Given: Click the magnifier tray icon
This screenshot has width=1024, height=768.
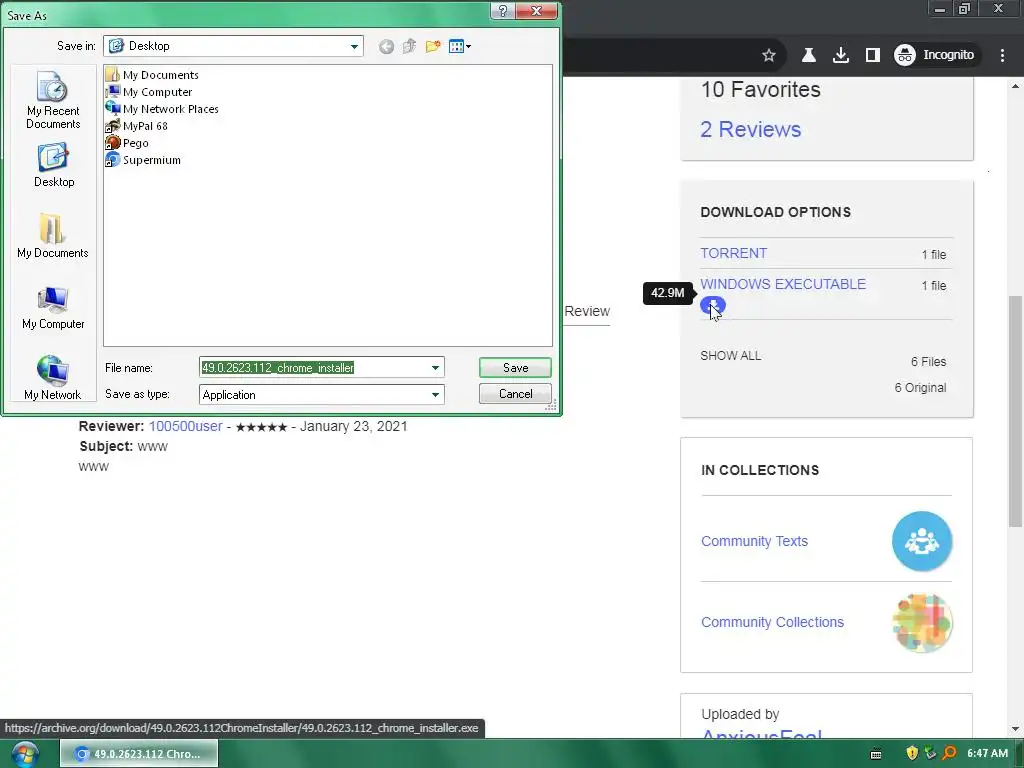Looking at the screenshot, I should (x=949, y=754).
